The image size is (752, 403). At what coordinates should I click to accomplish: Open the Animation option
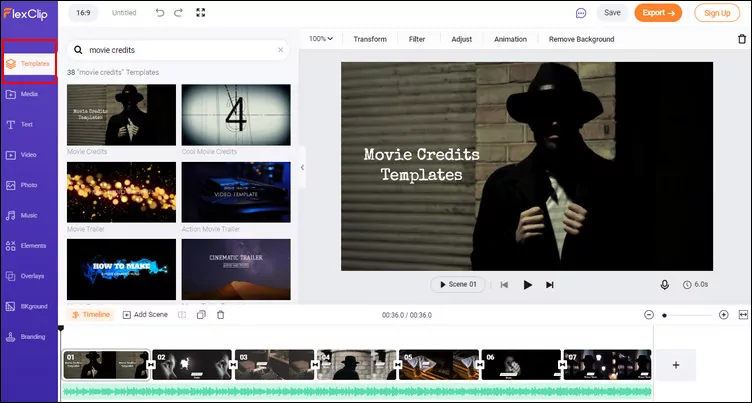tap(510, 39)
